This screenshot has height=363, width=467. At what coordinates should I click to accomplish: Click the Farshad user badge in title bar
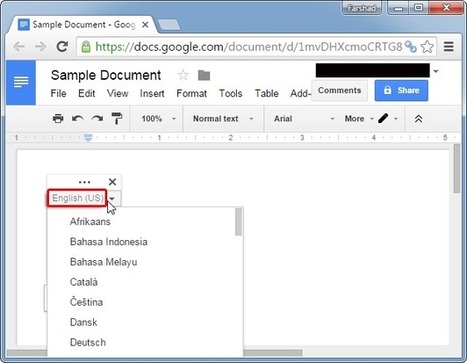(361, 8)
